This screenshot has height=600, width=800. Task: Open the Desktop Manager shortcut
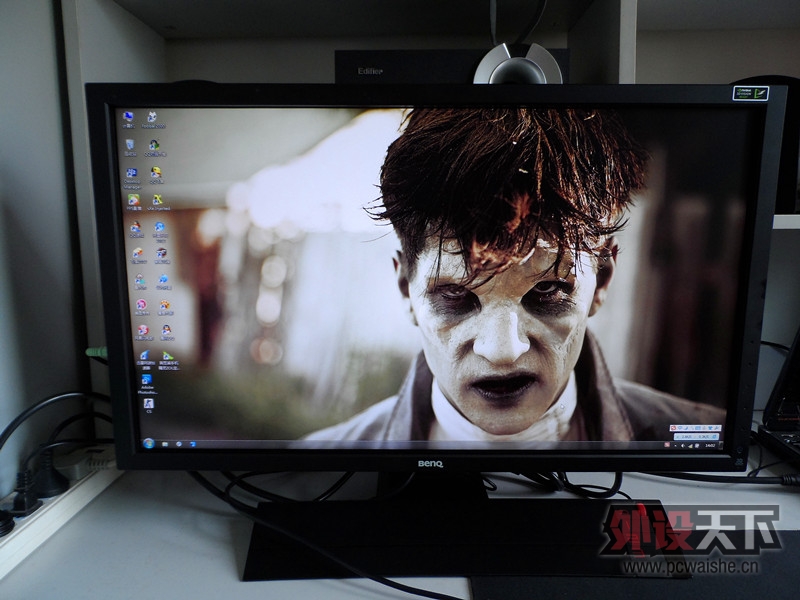132,178
